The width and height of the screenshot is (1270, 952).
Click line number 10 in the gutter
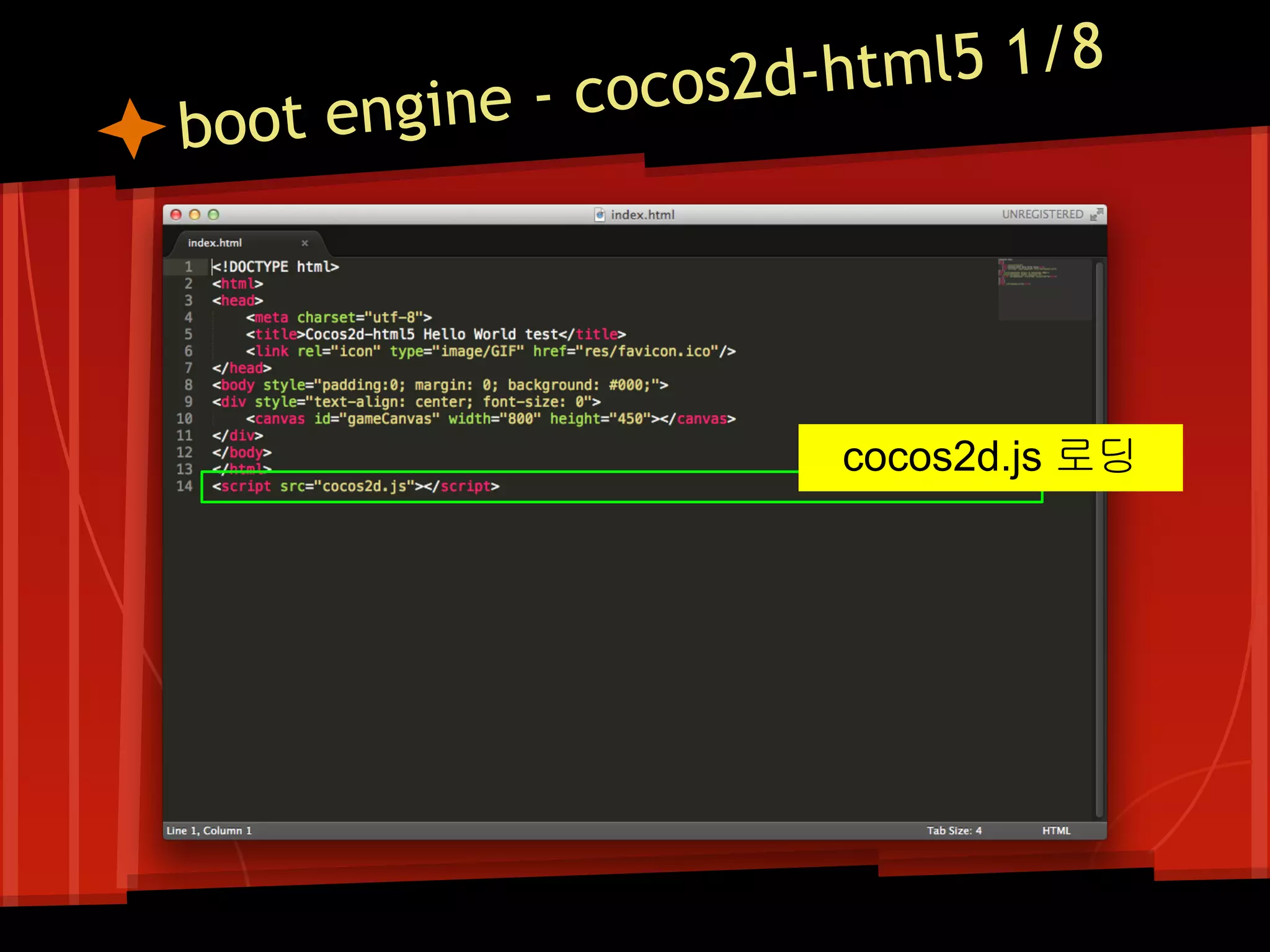tap(184, 419)
